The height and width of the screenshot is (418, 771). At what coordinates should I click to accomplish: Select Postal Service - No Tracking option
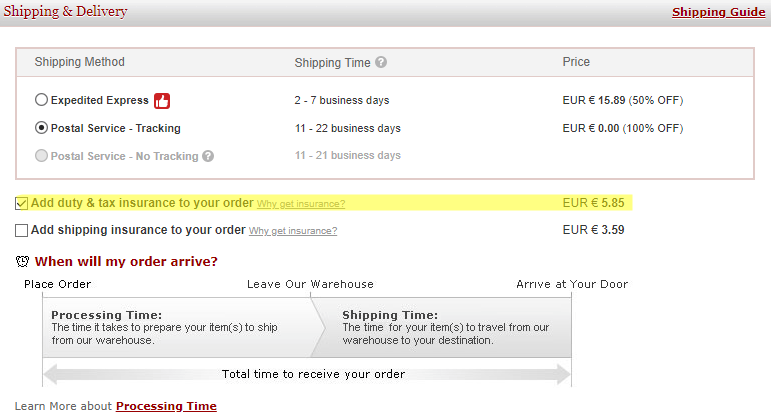point(41,156)
